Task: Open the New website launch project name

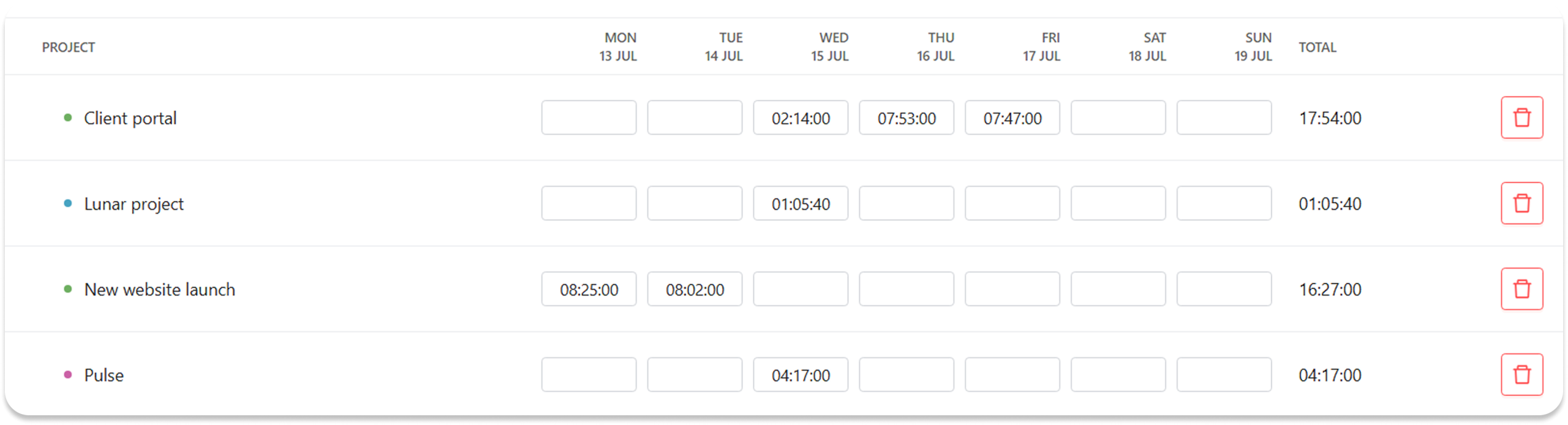Action: pos(159,290)
